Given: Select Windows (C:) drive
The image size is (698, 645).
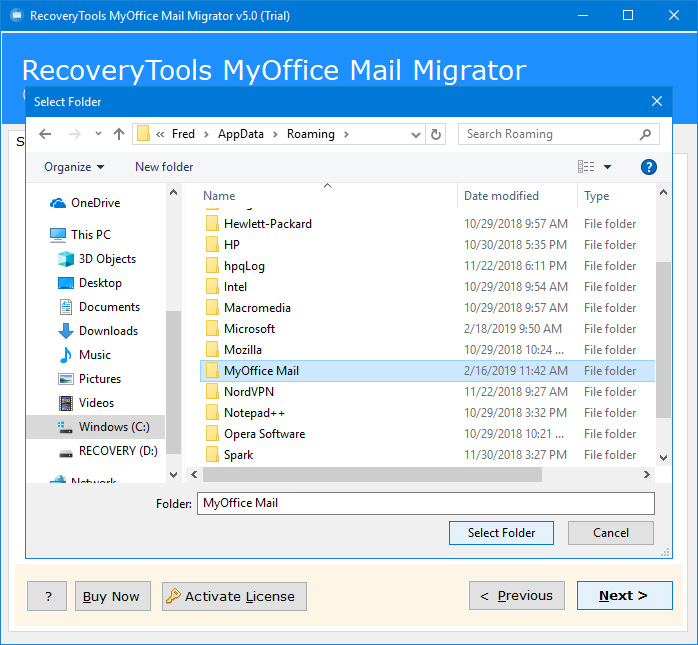Looking at the screenshot, I should (96, 427).
